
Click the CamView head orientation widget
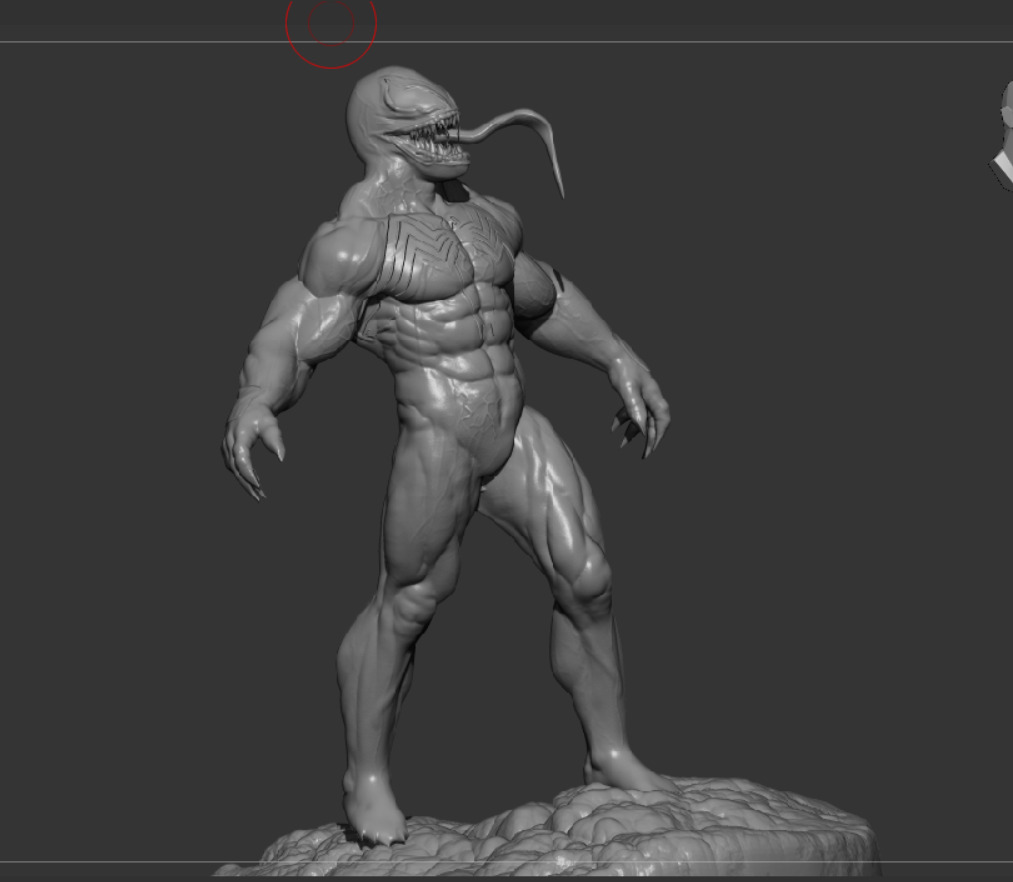[x=1002, y=136]
